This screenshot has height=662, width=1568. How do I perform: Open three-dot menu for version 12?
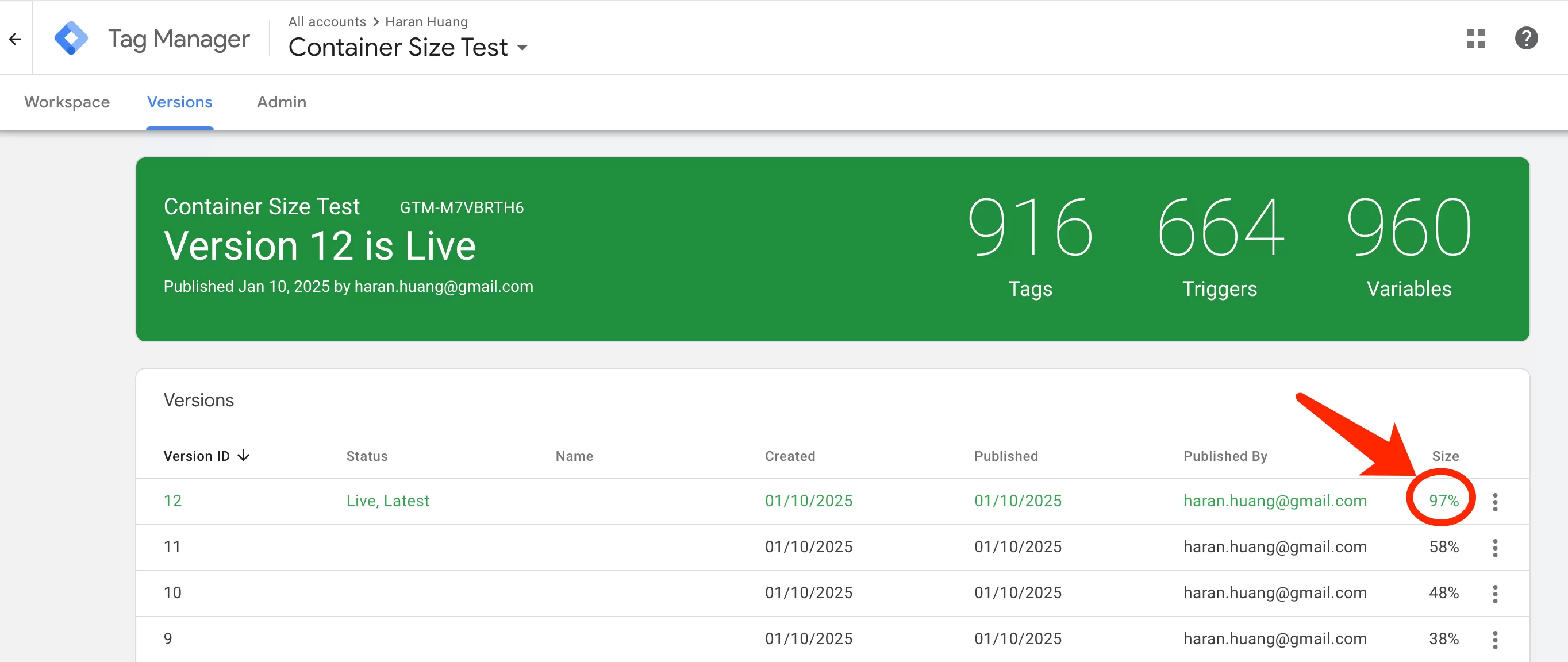pos(1494,501)
